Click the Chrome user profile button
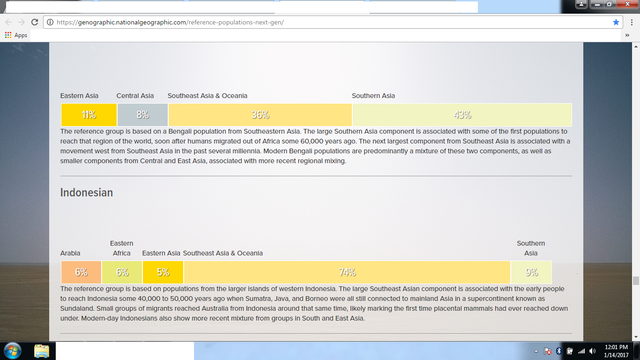 (x=581, y=4)
